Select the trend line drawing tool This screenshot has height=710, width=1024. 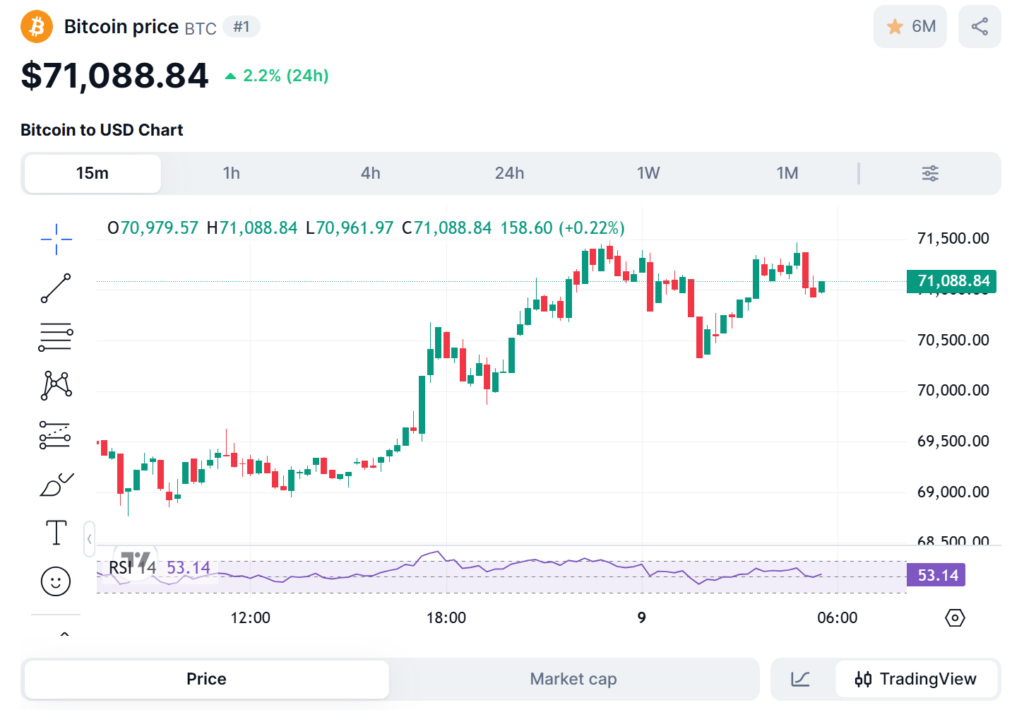click(56, 288)
